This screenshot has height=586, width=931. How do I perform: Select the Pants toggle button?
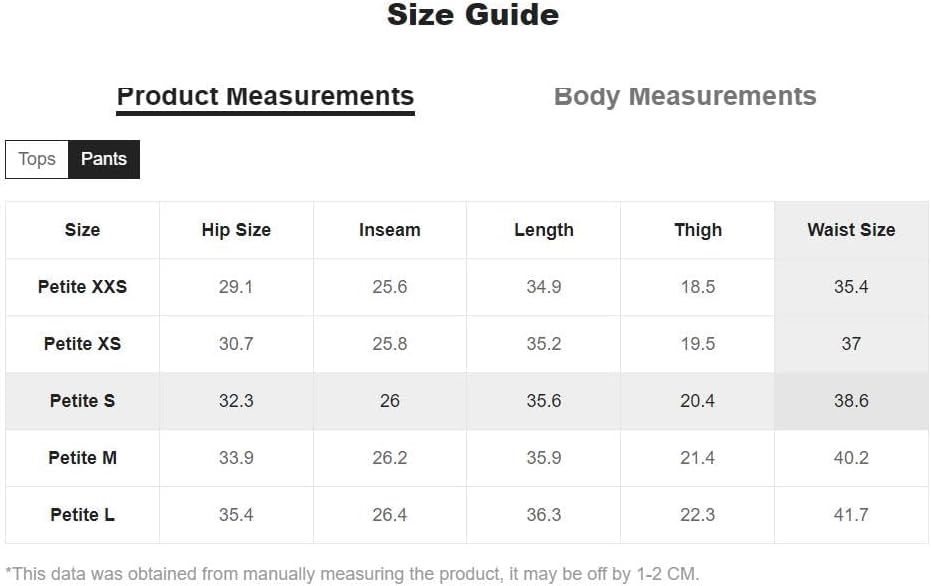(104, 159)
